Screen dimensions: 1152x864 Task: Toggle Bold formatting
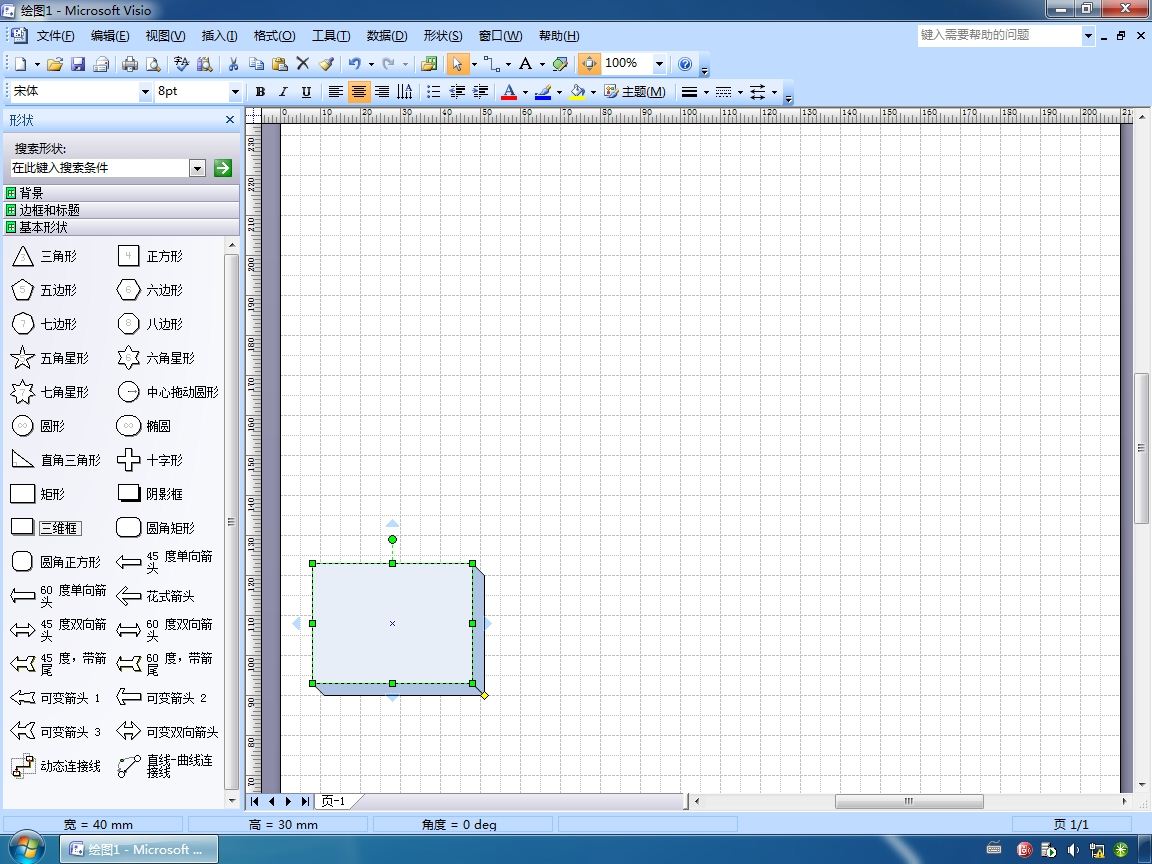[x=260, y=92]
